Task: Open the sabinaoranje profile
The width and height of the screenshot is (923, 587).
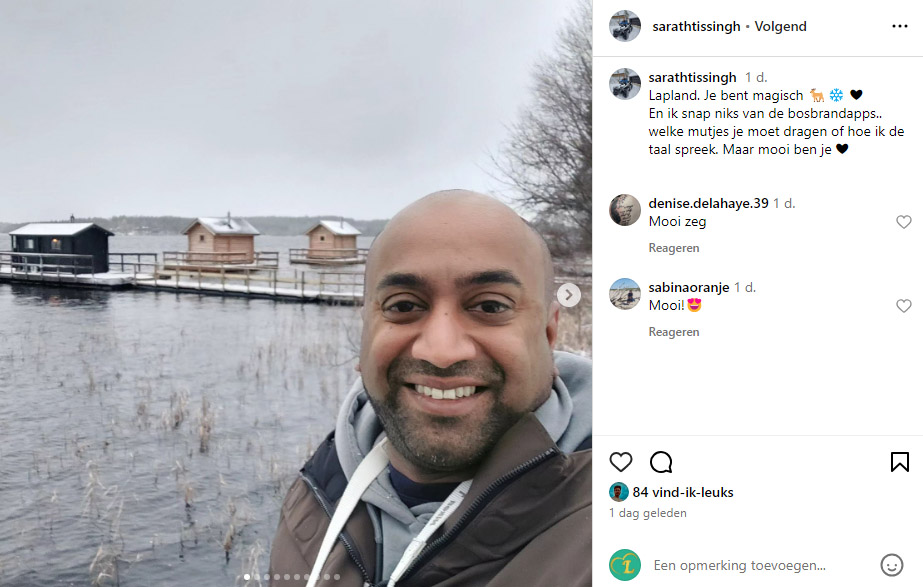Action: click(689, 287)
